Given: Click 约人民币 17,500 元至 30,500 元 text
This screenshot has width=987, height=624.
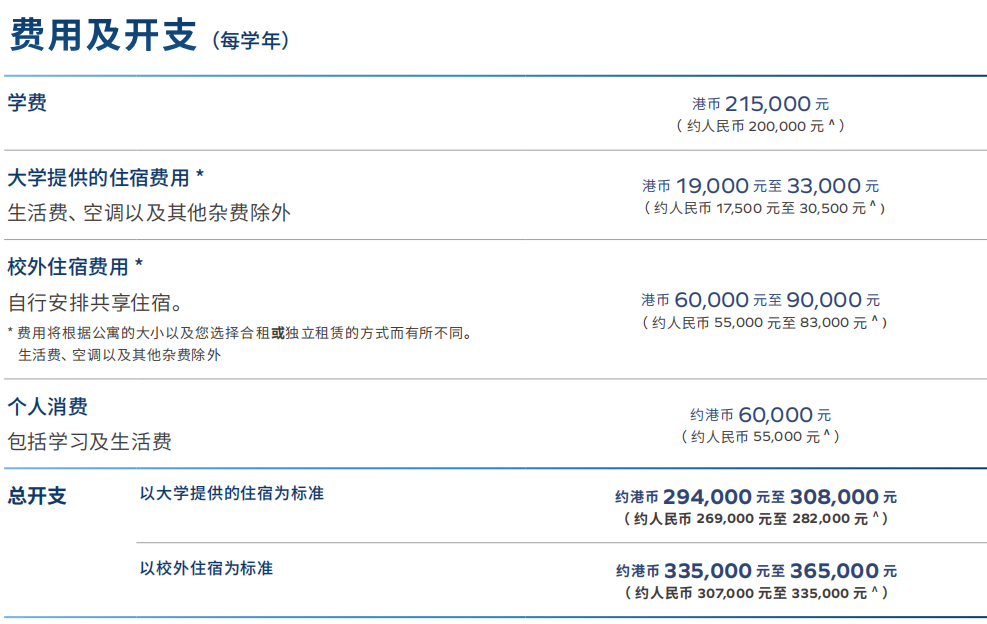Looking at the screenshot, I should pos(764,208).
